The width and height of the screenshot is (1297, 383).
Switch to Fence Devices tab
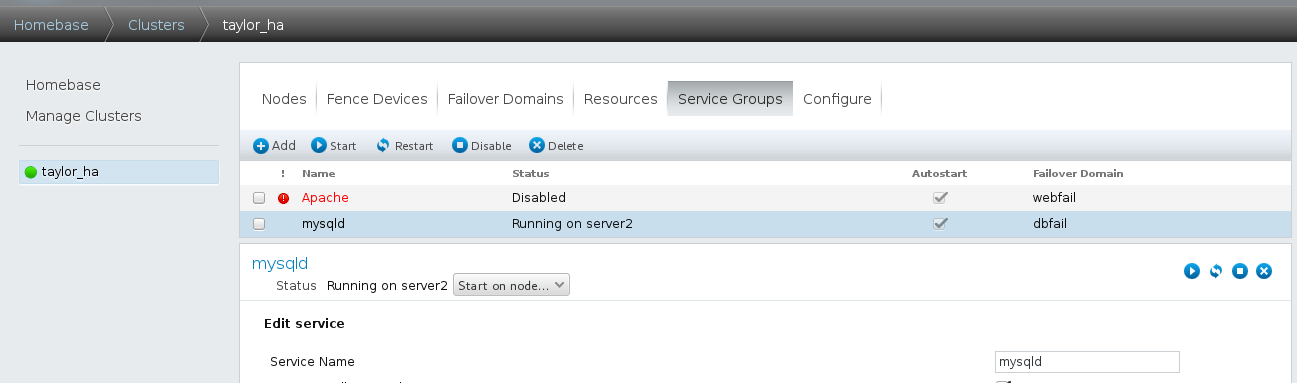tap(377, 99)
